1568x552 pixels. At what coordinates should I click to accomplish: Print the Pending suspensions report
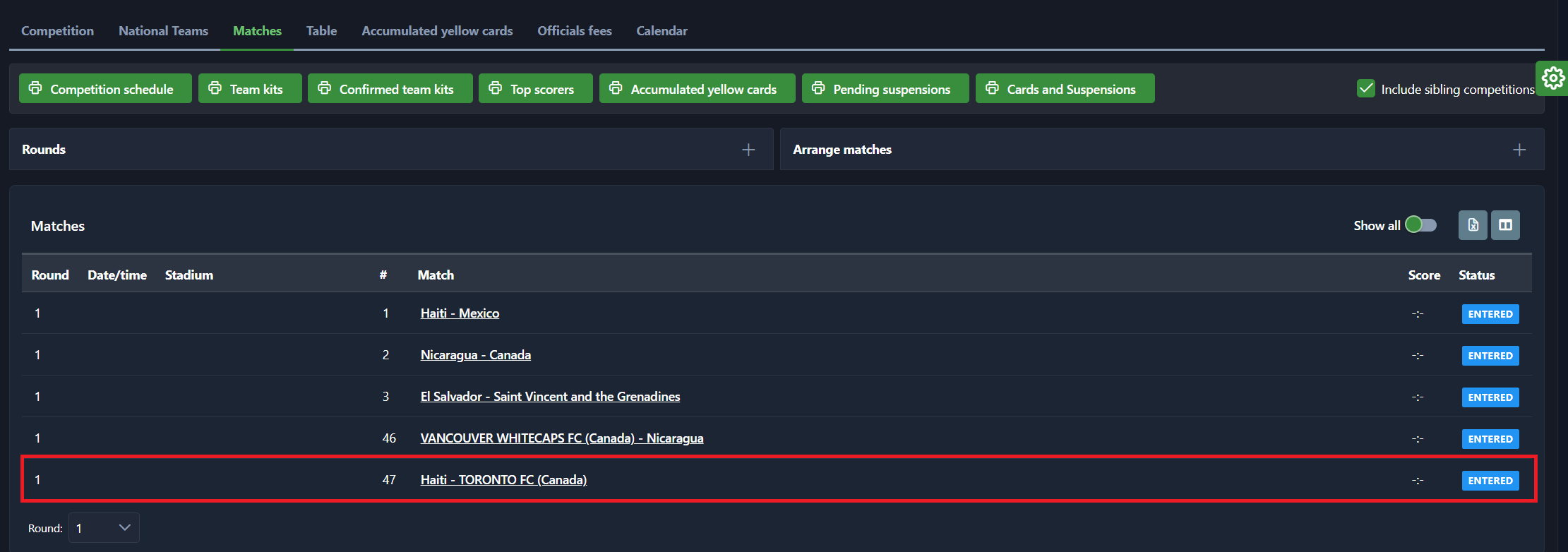pos(885,89)
